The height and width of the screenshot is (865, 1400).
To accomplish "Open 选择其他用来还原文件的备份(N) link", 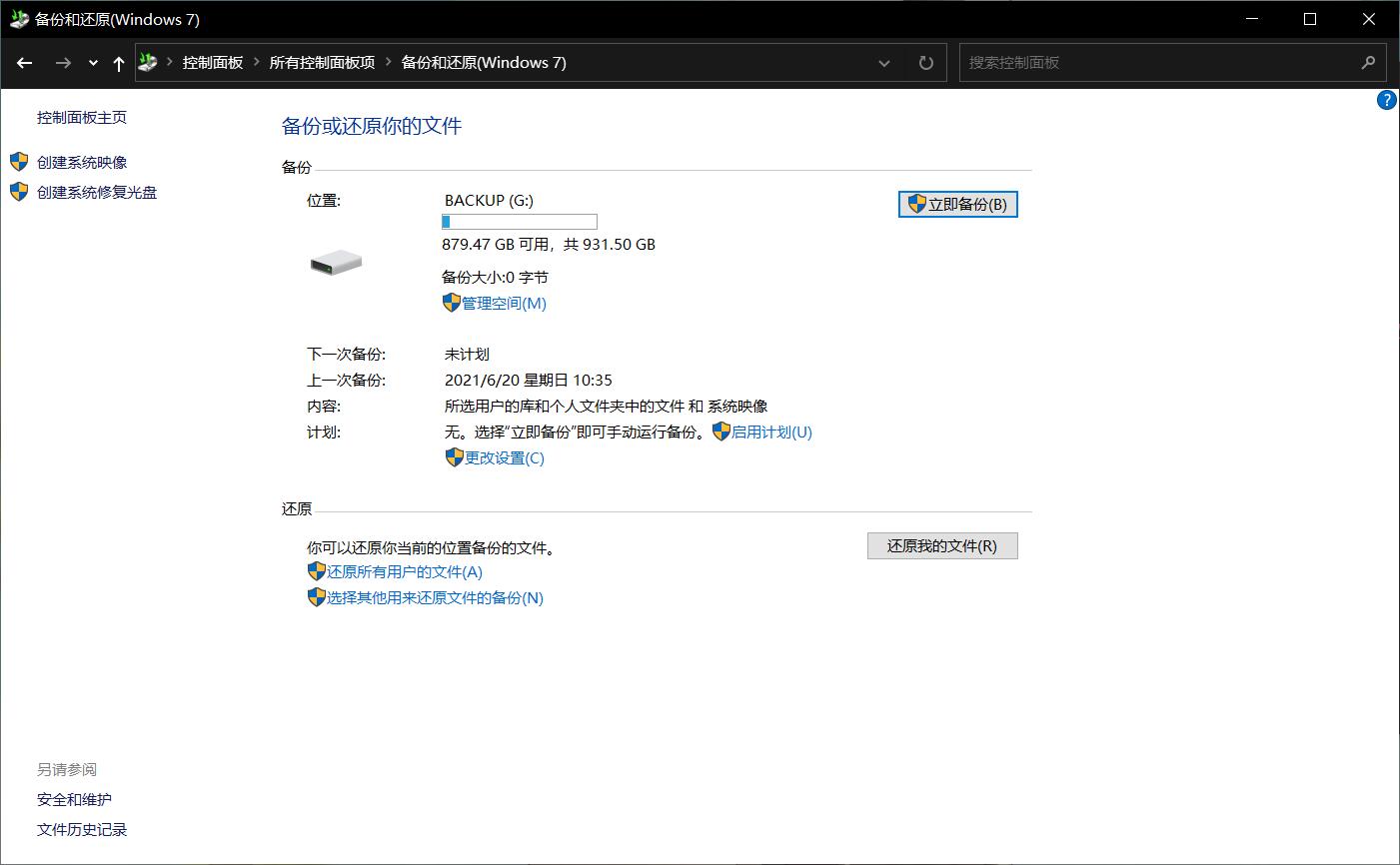I will click(435, 597).
